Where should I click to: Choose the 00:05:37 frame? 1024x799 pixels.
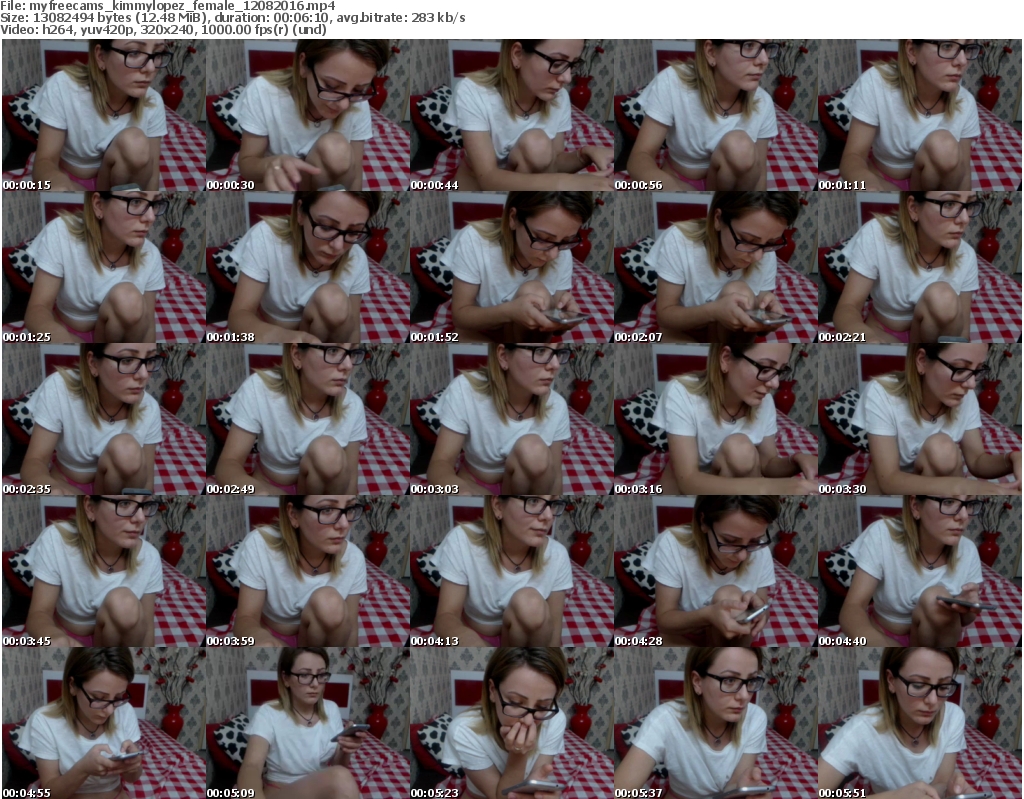point(716,723)
